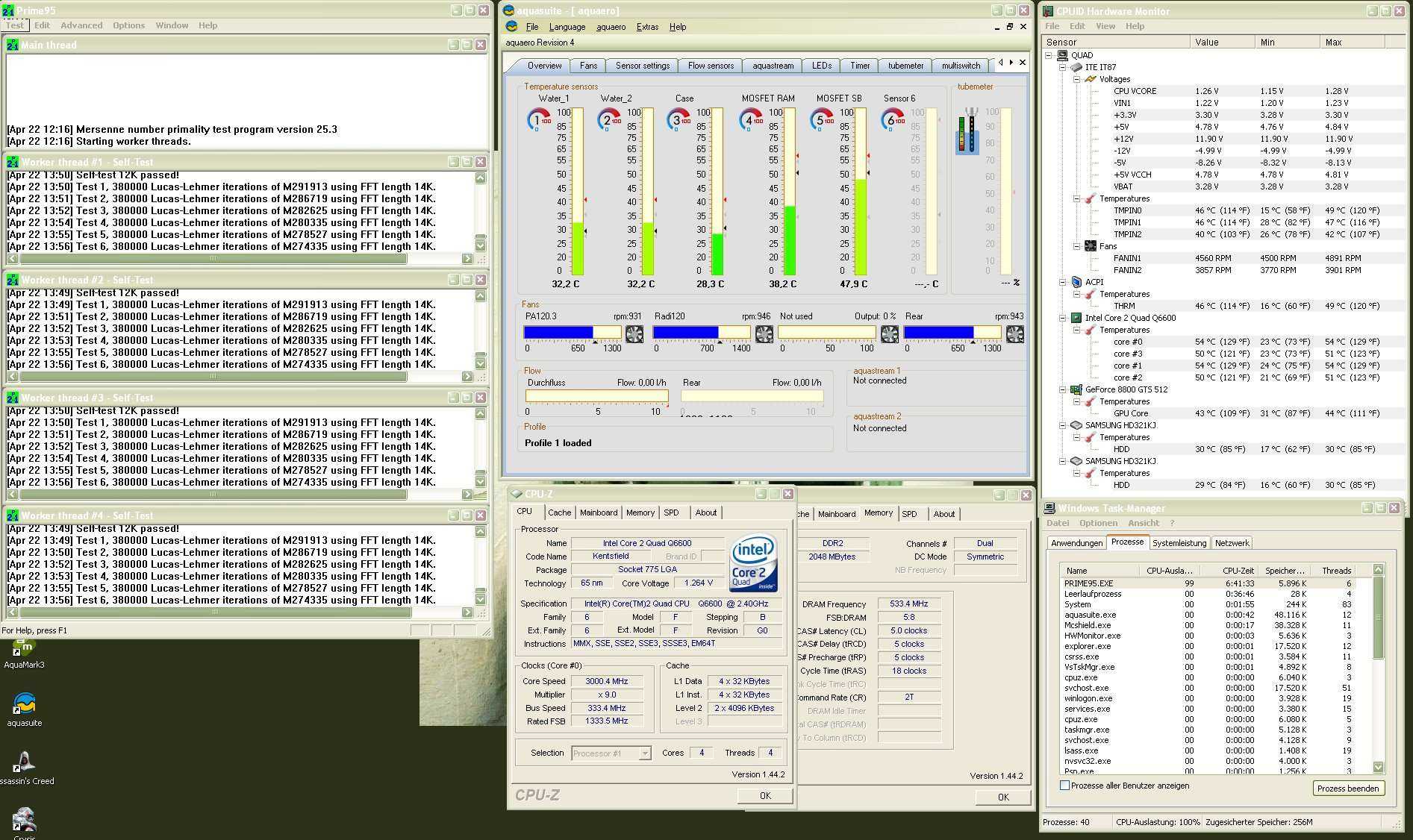Image resolution: width=1413 pixels, height=840 pixels.
Task: Click the Water_2 sensor gauge icon
Action: click(610, 119)
